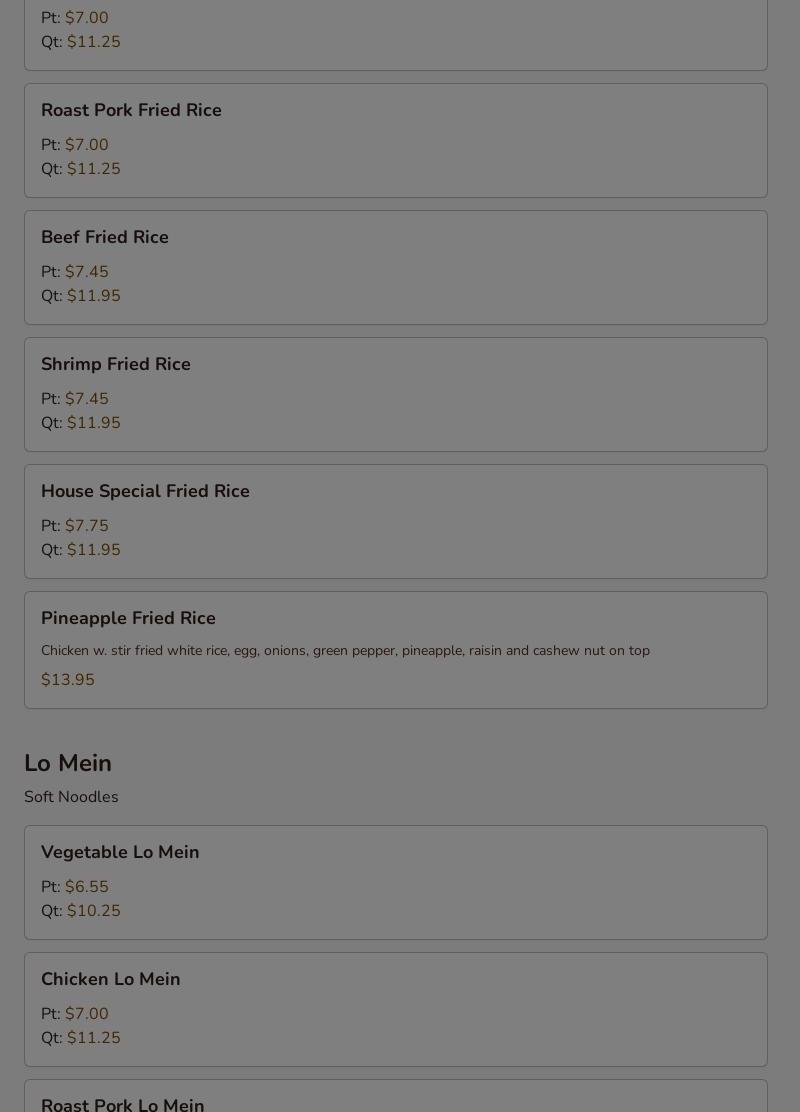800x1112 pixels.
Task: Open the Vegetable Lo Mein item
Action: click(x=396, y=882)
